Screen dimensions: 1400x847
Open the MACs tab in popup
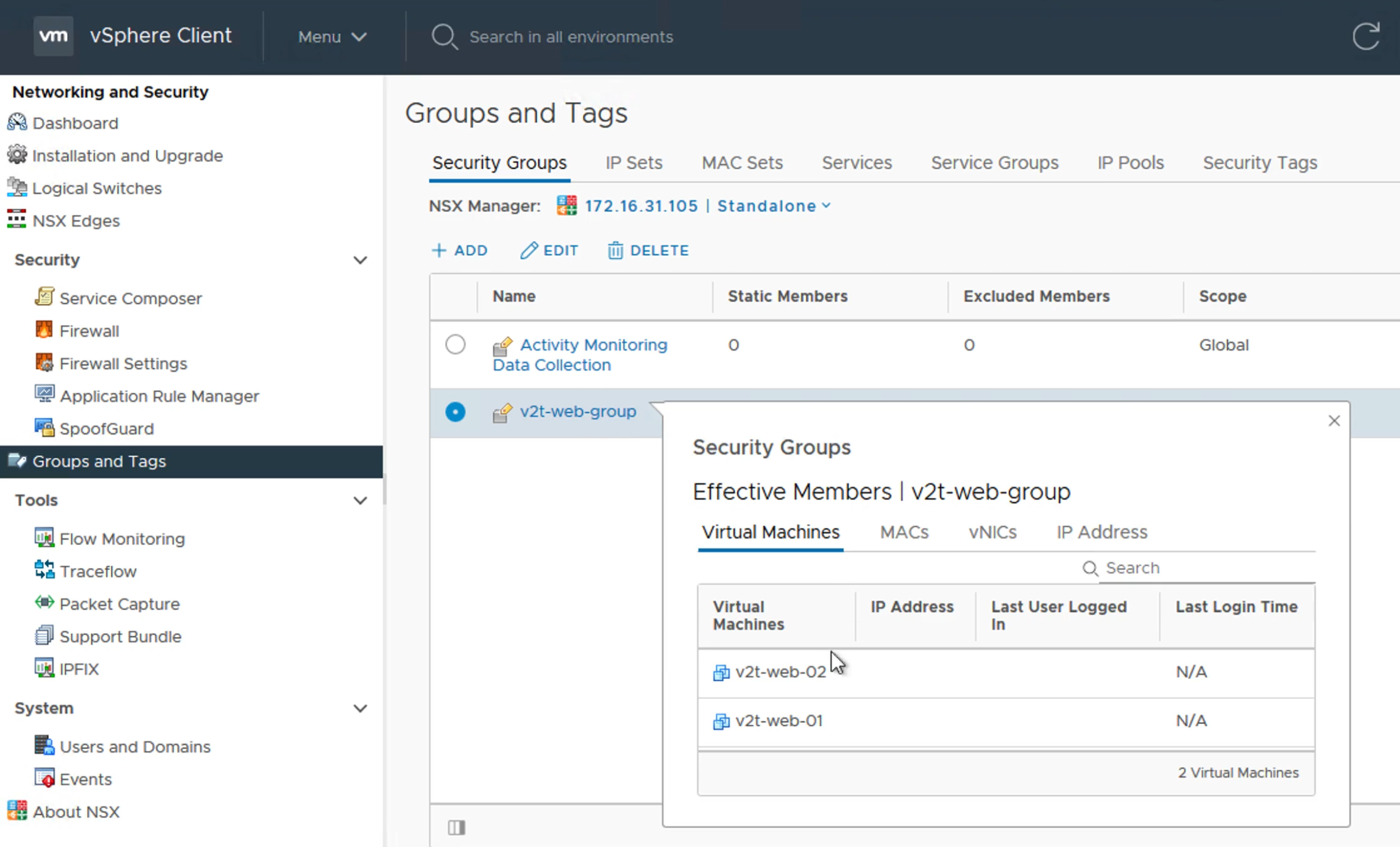pyautogui.click(x=904, y=532)
